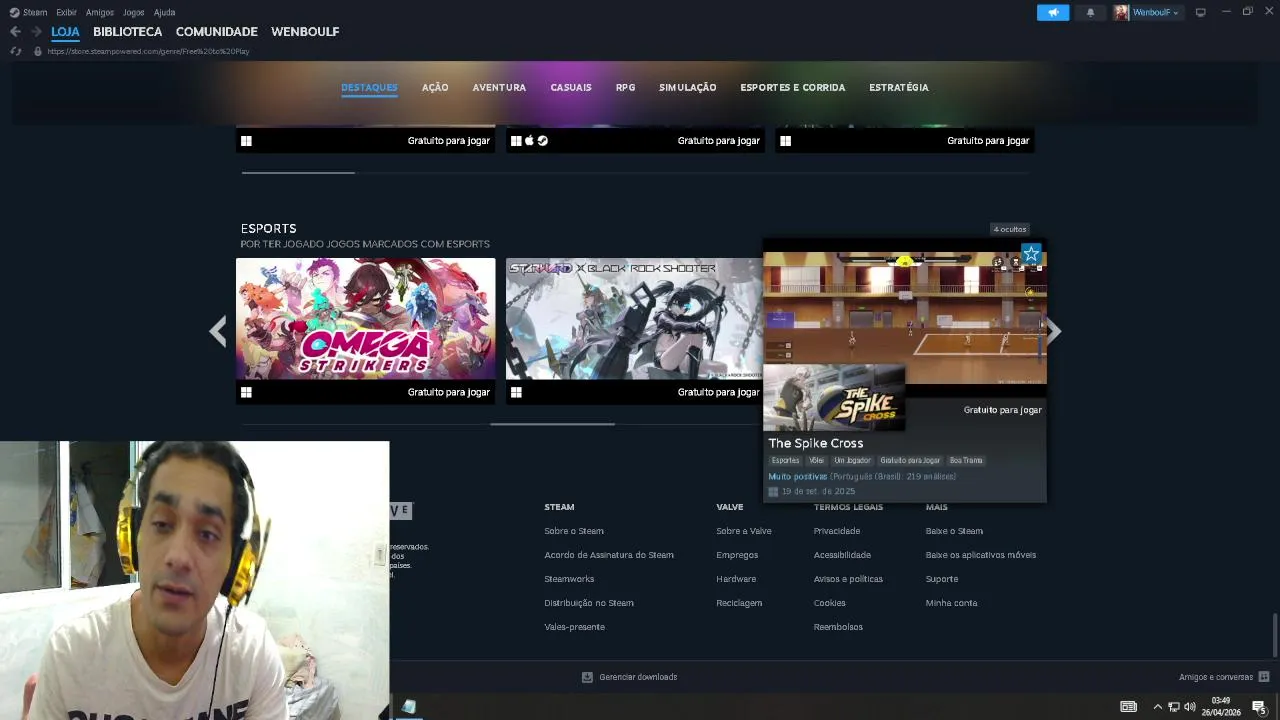Go back with the browser back arrow
This screenshot has height=720, width=1280.
click(15, 32)
